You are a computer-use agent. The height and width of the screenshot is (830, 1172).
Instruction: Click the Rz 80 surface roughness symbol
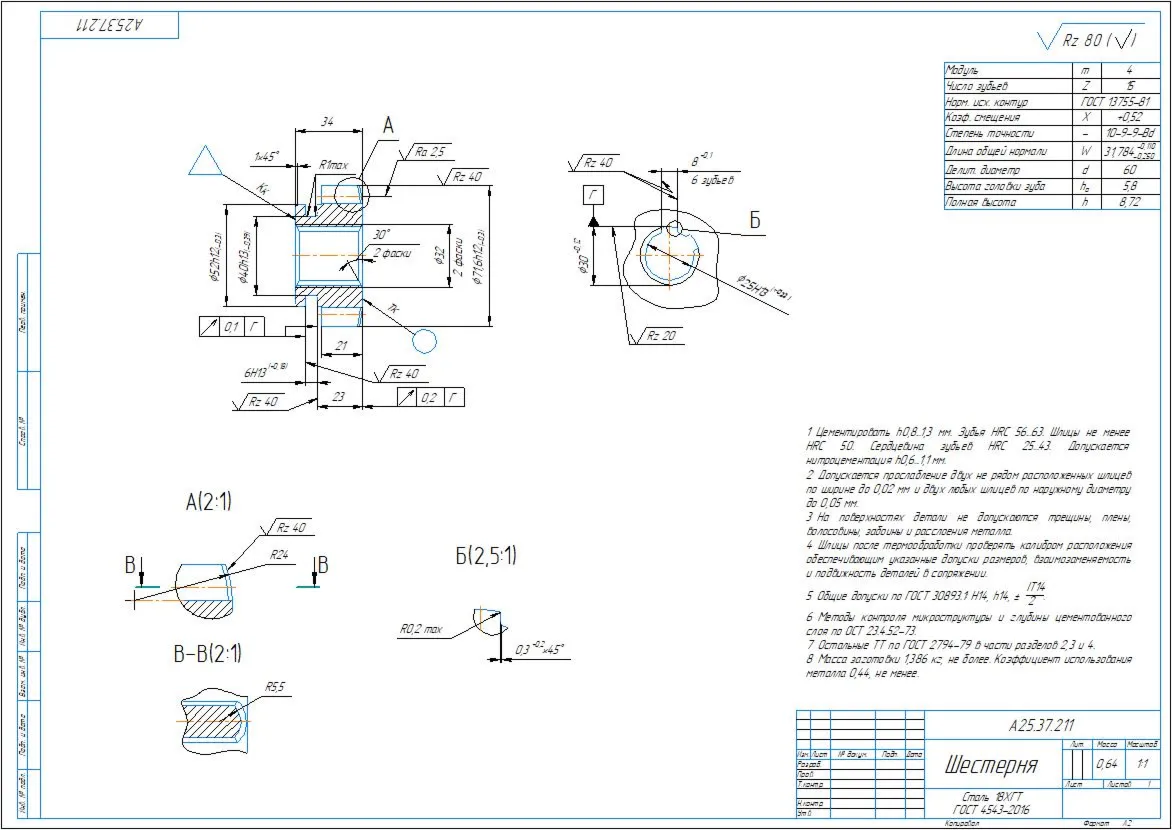coord(1091,40)
